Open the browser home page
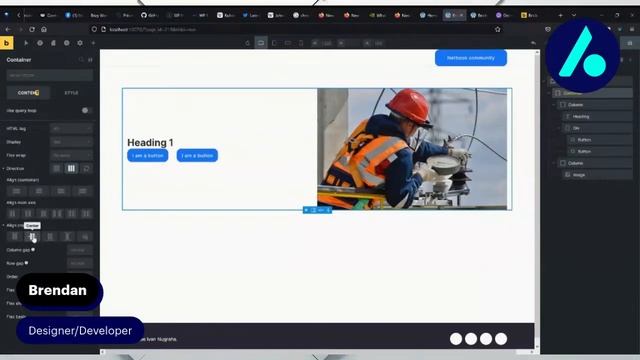Screen dimensions: 640x360 pos(44,29)
